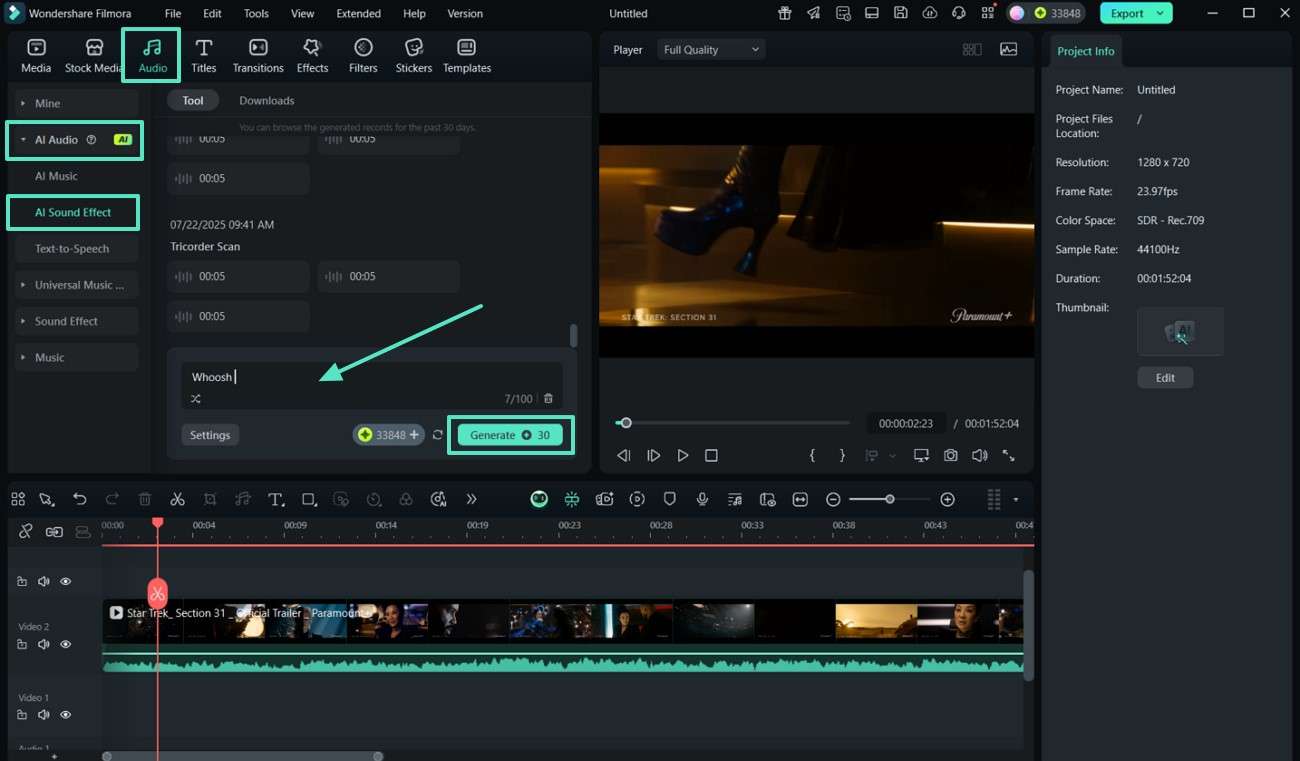The width and height of the screenshot is (1300, 761).
Task: Open the Media panel
Action: tap(36, 56)
